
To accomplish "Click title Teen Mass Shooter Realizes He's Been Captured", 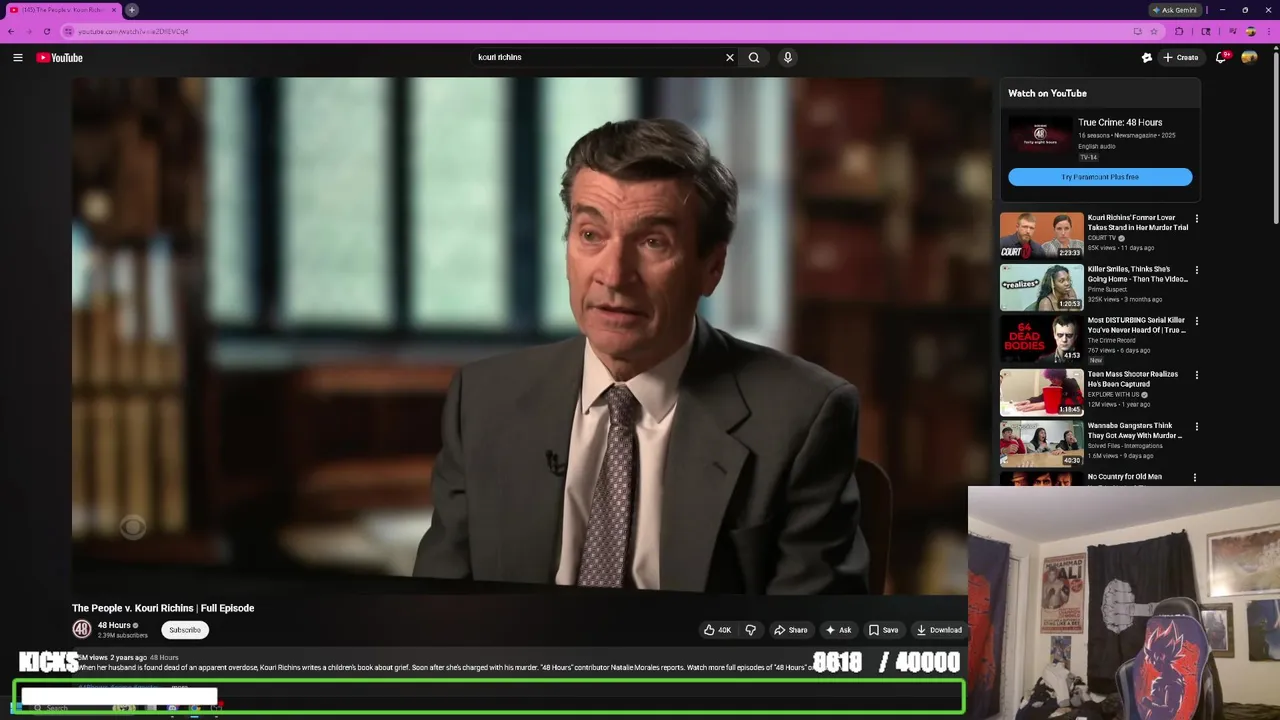I will 1133,379.
